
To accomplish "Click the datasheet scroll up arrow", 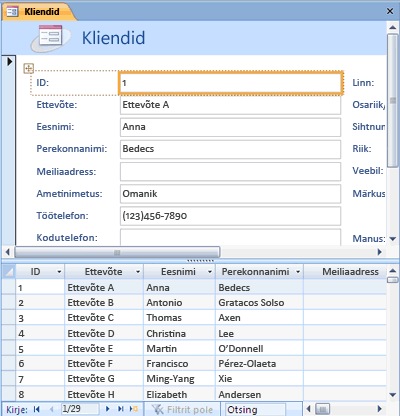I will pos(393,271).
